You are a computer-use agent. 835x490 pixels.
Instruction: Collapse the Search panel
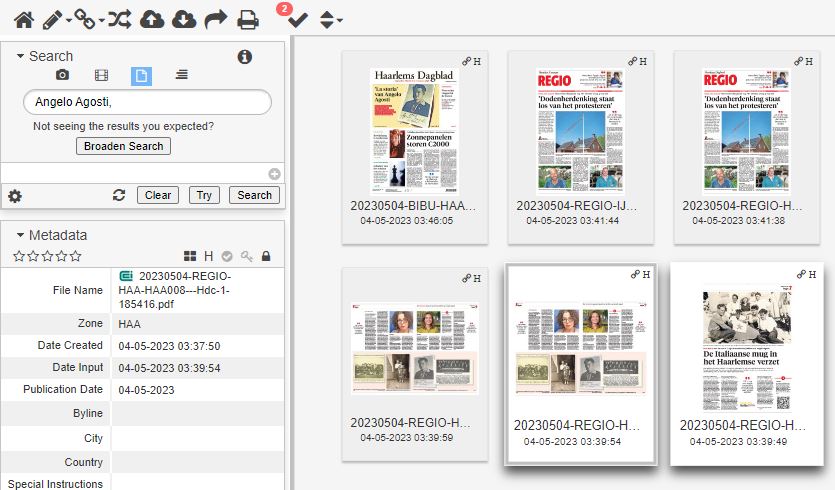(20, 57)
